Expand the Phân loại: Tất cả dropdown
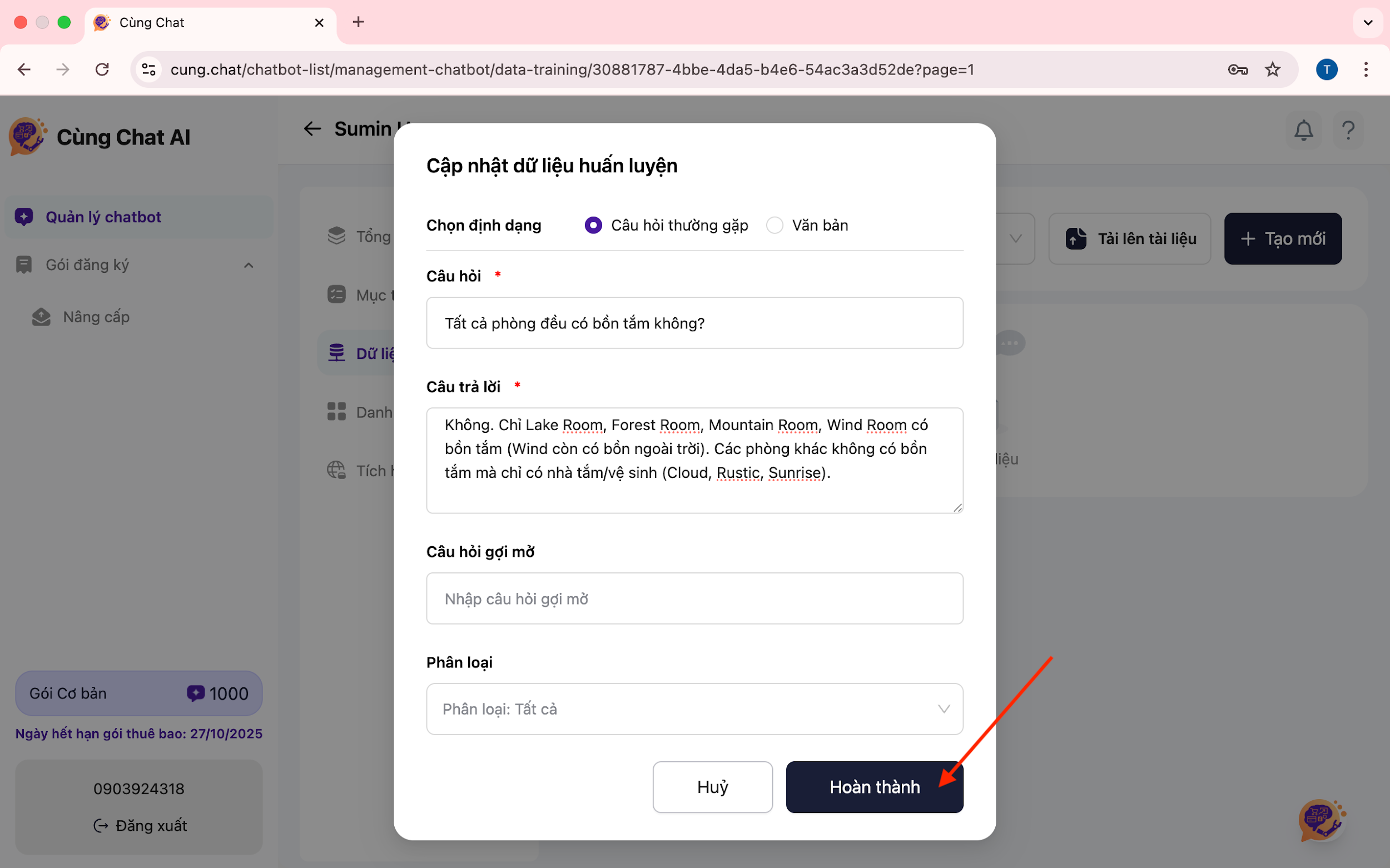This screenshot has width=1390, height=868. (x=694, y=709)
